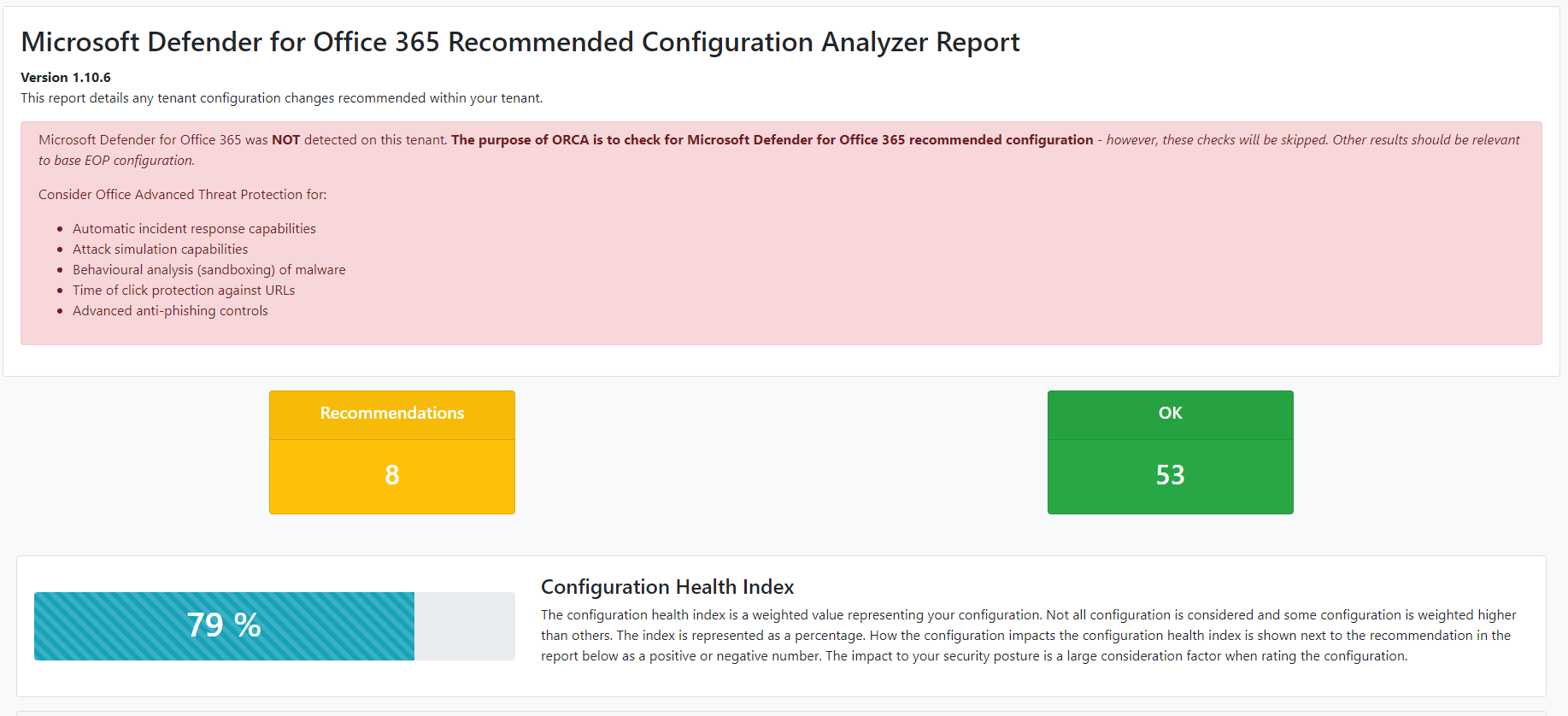This screenshot has height=716, width=1568.
Task: Click the Recommendations count of 8
Action: click(x=392, y=475)
